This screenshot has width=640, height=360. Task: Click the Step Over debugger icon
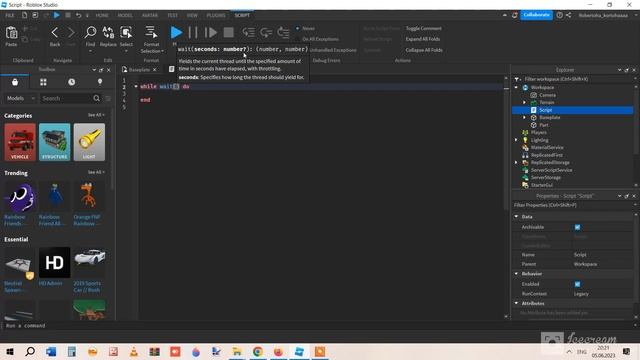click(x=266, y=32)
